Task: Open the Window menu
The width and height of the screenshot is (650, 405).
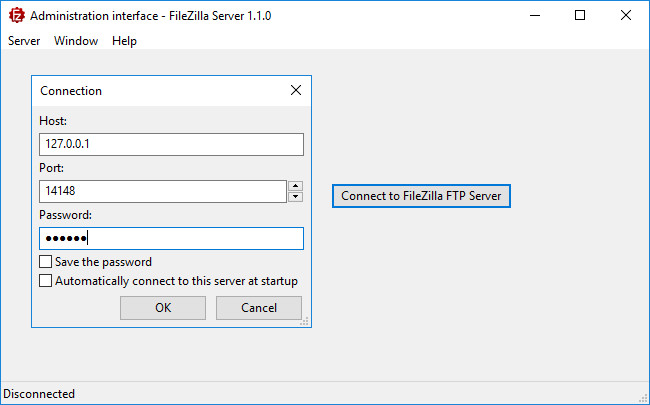Action: coord(76,41)
